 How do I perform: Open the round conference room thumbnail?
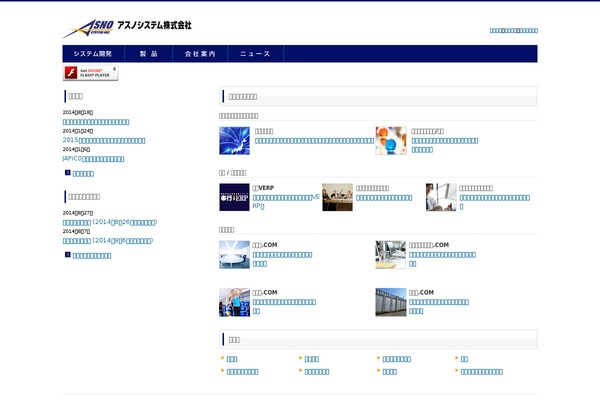pos(235,255)
